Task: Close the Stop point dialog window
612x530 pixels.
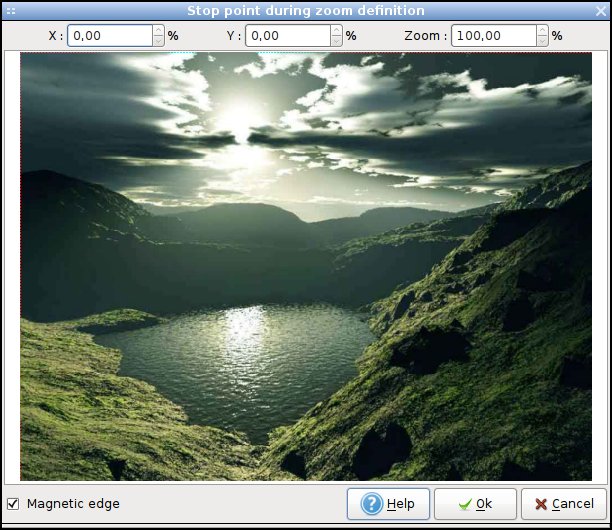Action: click(x=601, y=11)
